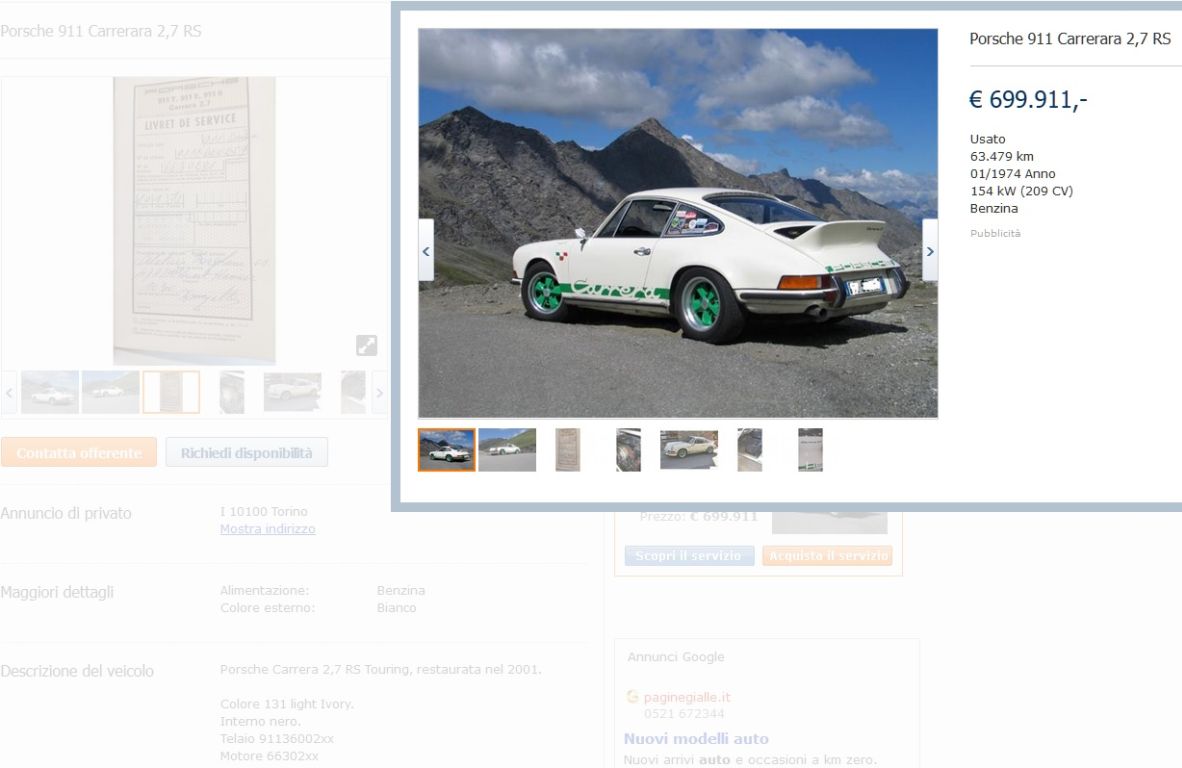Click the '154 kW (209 CV)' power text
1182x768 pixels.
pos(1021,191)
